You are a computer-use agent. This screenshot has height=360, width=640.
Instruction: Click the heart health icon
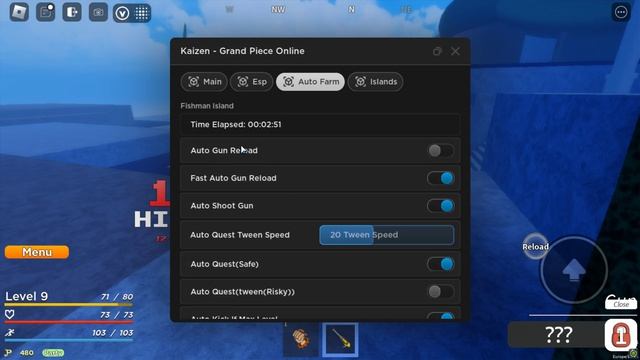[x=9, y=314]
